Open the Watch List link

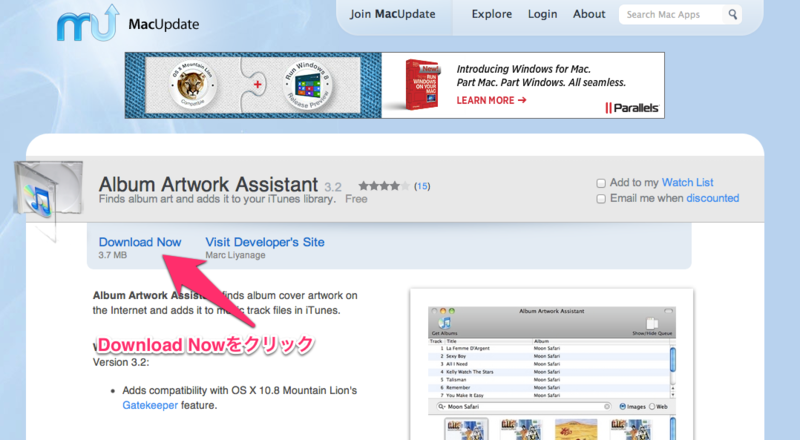click(687, 183)
